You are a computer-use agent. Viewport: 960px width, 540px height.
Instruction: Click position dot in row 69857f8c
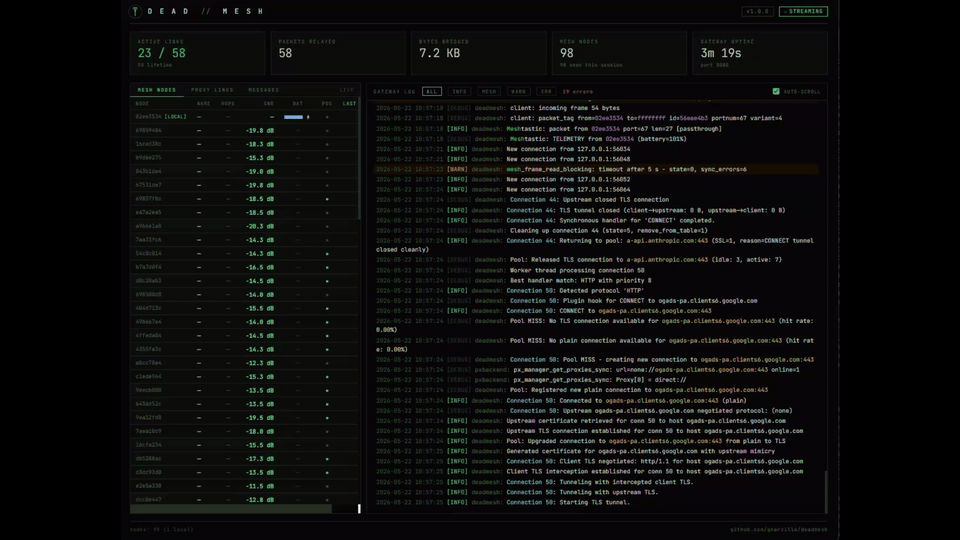[x=327, y=199]
